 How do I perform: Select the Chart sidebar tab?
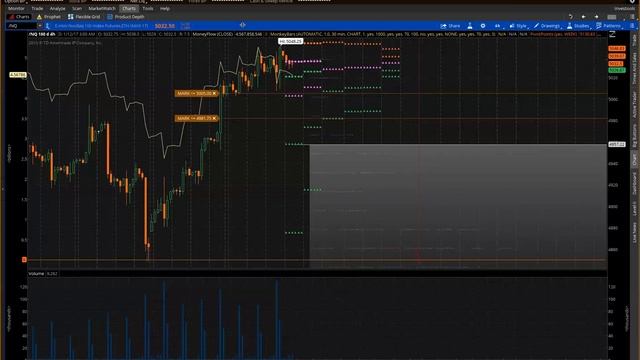(x=634, y=160)
